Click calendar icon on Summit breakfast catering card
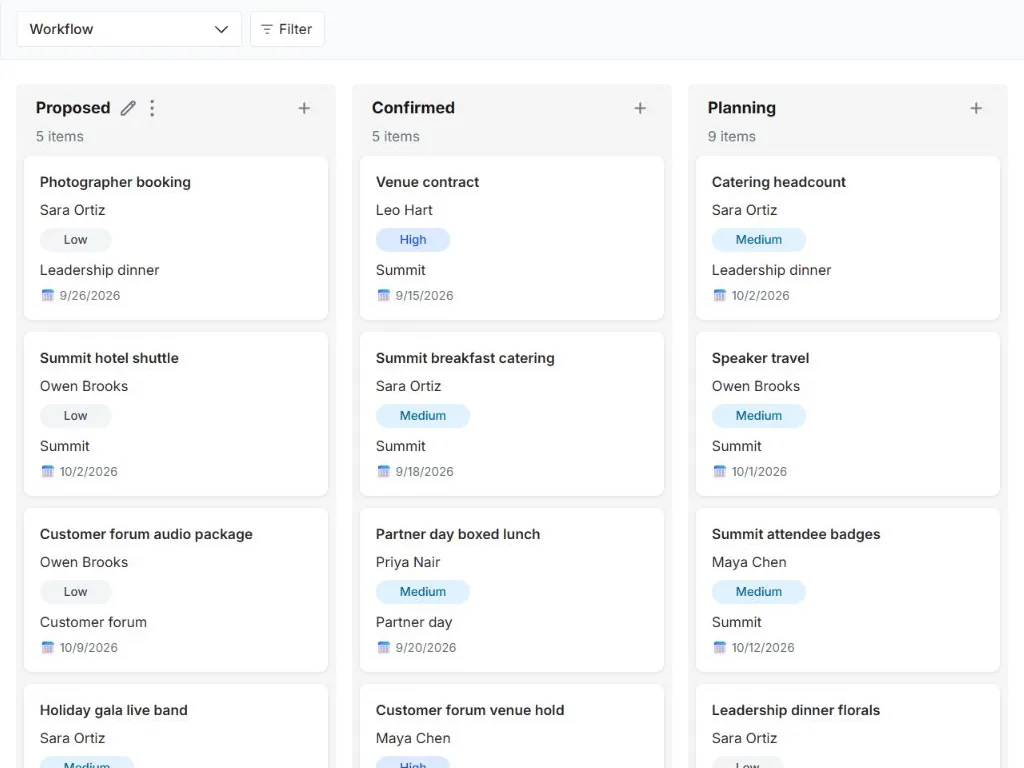 (383, 472)
